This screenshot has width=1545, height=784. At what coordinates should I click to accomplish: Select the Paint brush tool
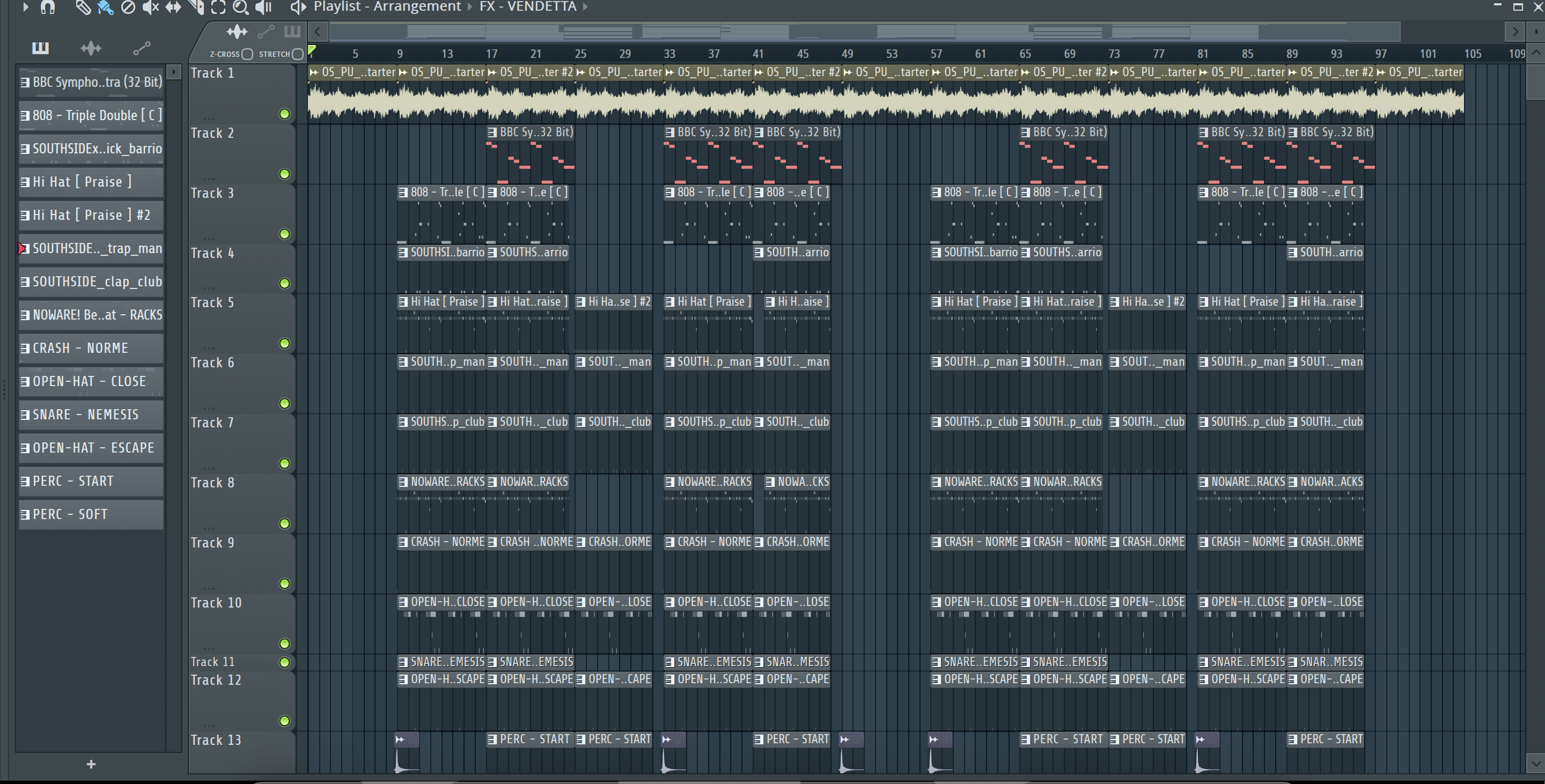pos(106,7)
